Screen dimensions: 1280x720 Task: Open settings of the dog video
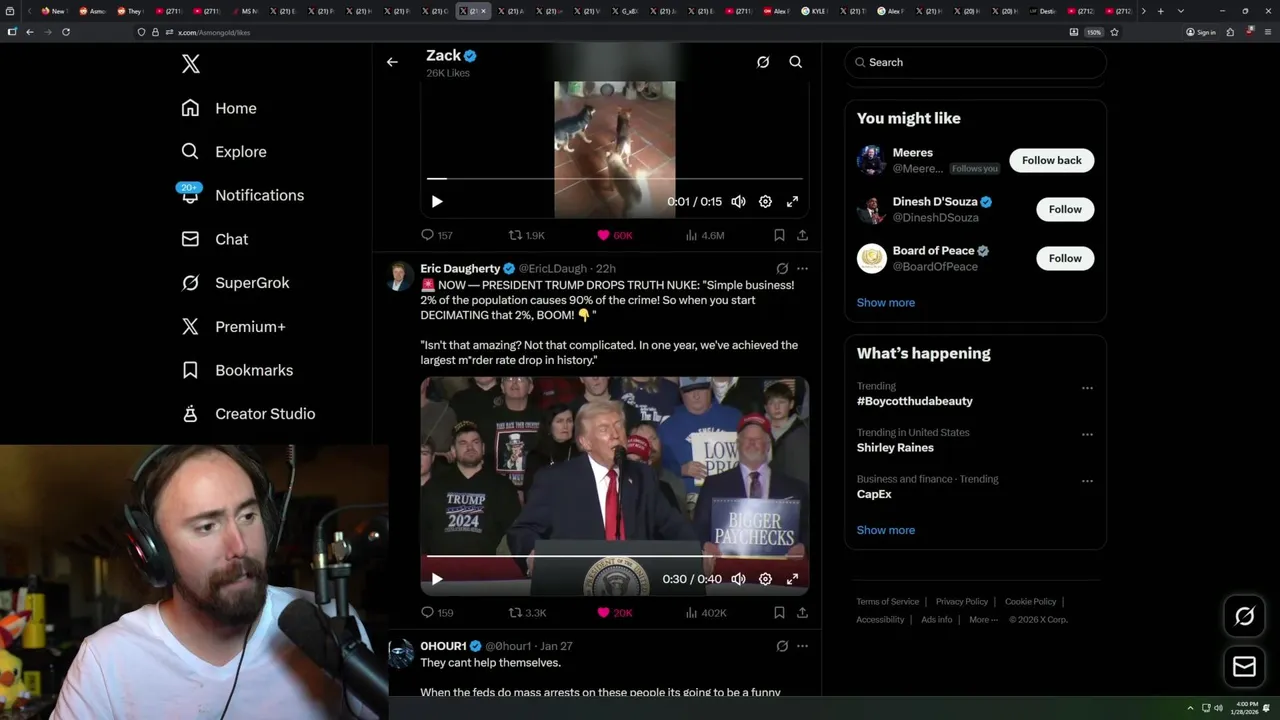click(x=765, y=201)
